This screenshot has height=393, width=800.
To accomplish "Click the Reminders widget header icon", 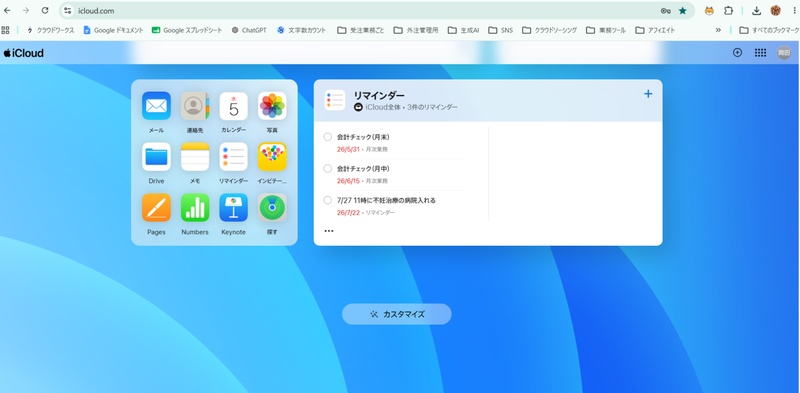I will click(x=335, y=100).
